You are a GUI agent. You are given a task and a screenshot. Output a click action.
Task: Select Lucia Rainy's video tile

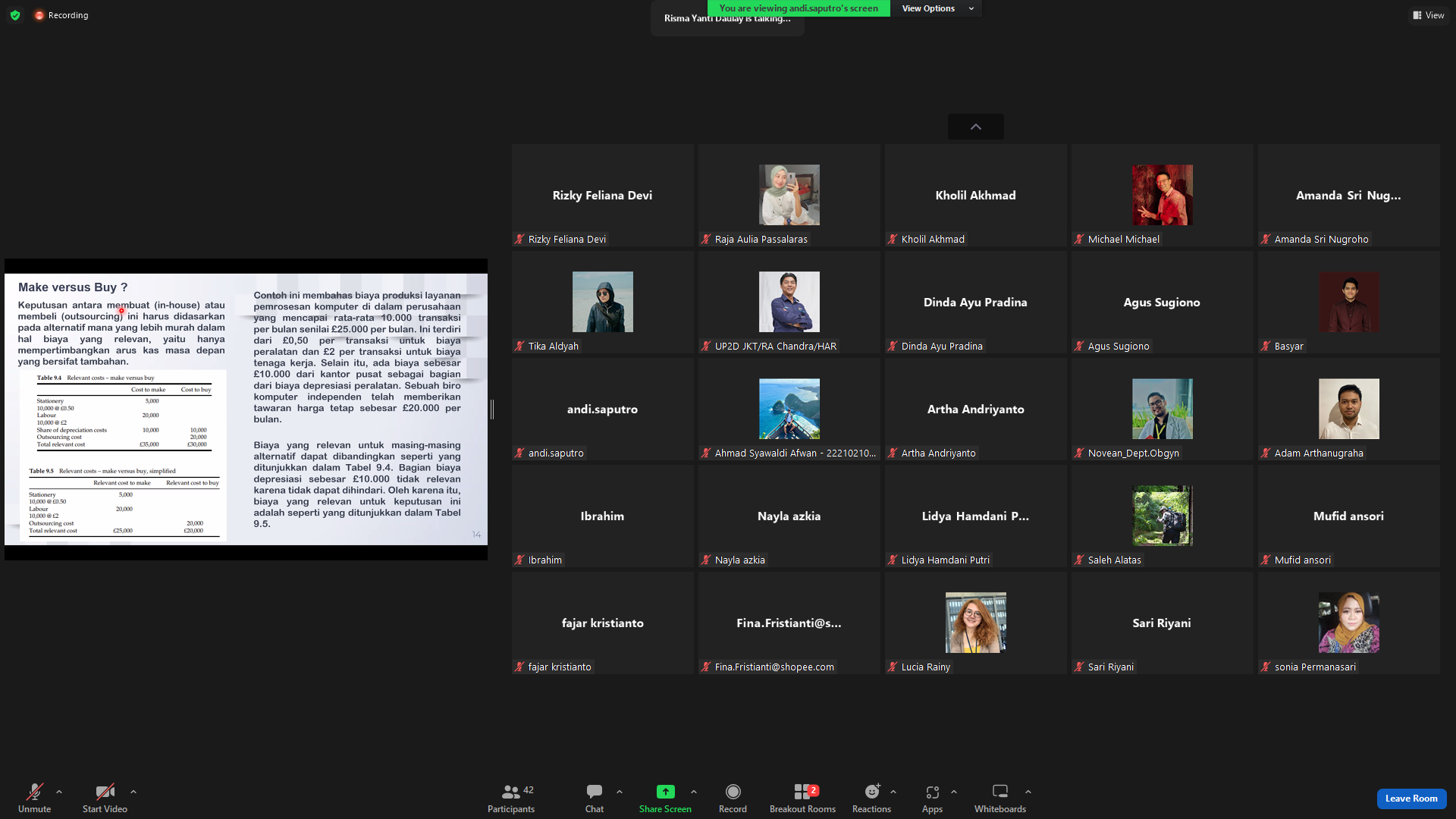tap(976, 623)
